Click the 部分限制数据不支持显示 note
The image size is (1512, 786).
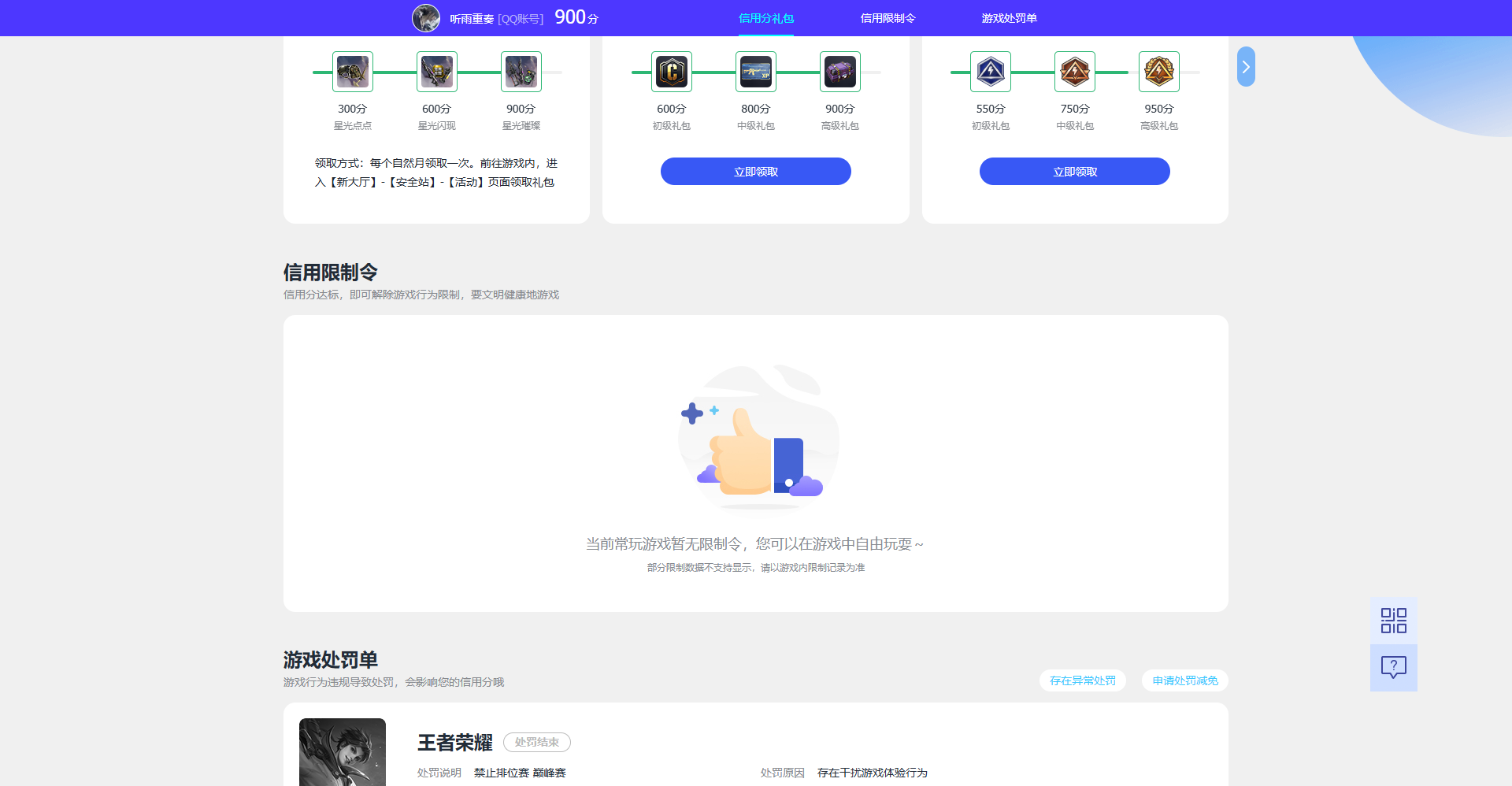click(756, 568)
